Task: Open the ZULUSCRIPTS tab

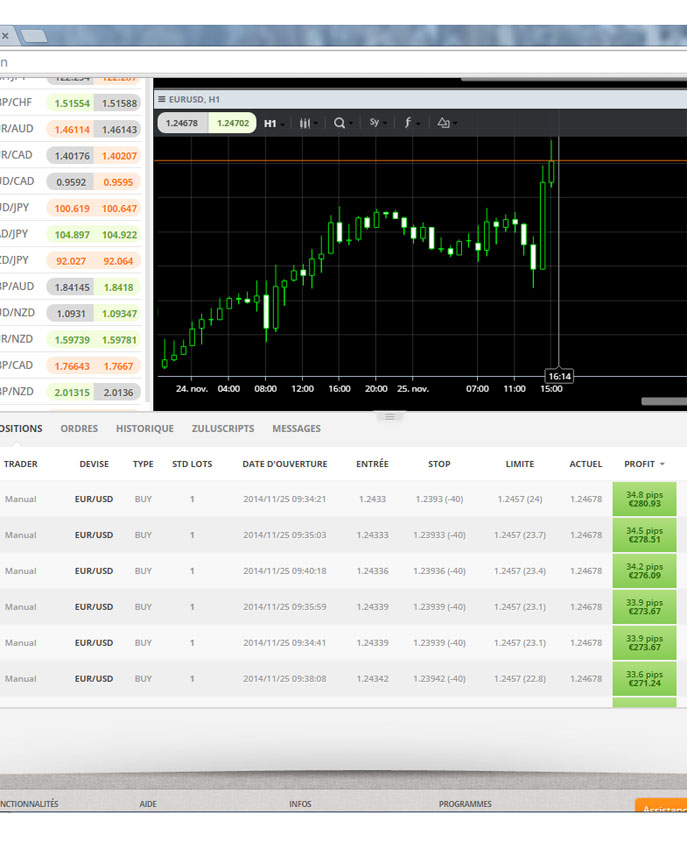Action: 223,428
